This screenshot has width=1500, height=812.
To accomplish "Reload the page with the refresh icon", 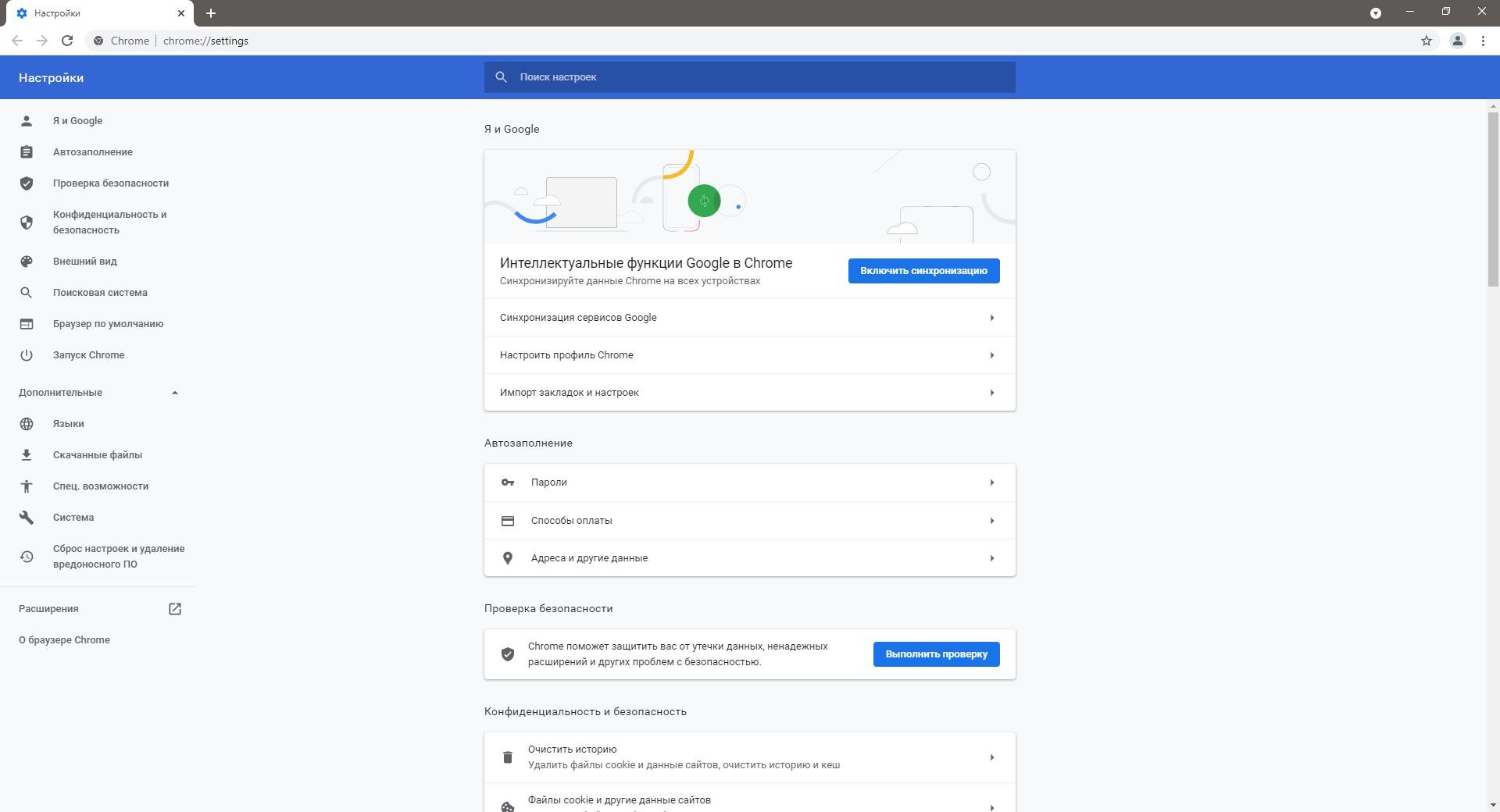I will tap(67, 41).
